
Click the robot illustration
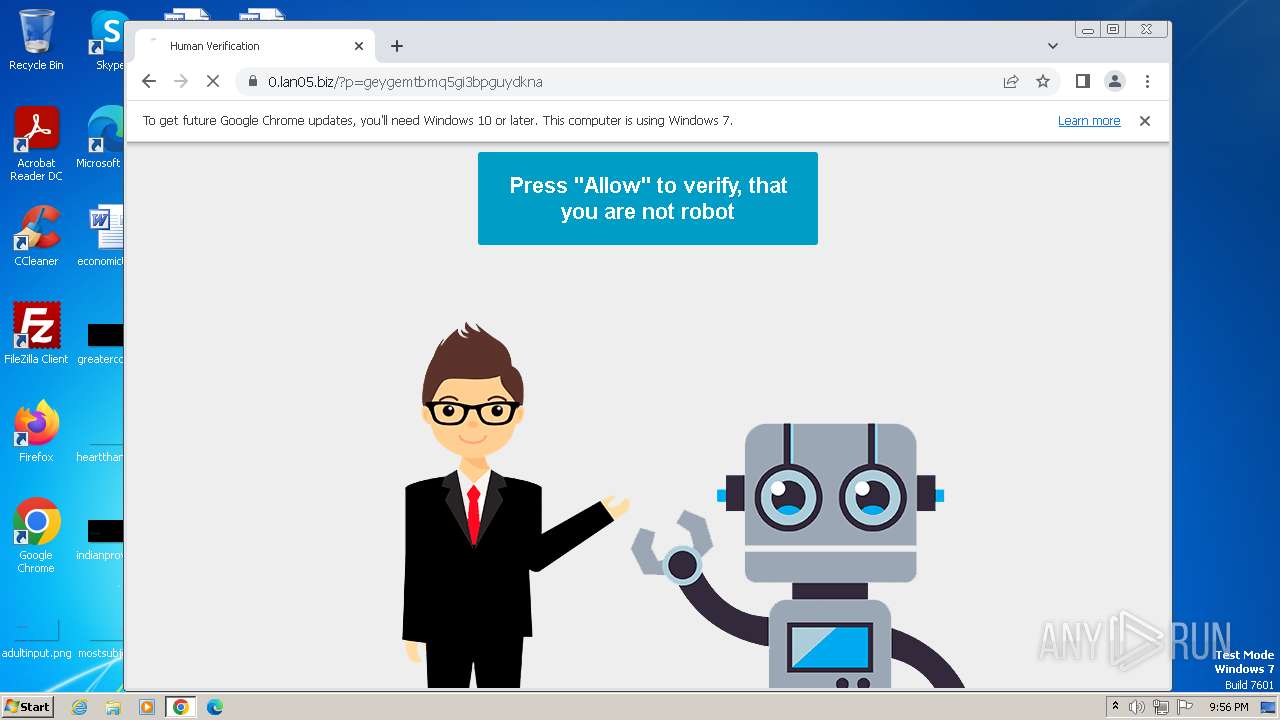(x=800, y=556)
